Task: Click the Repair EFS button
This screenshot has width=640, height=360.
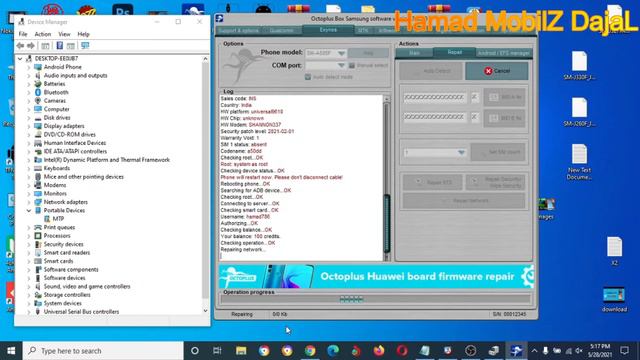Action: (x=433, y=182)
